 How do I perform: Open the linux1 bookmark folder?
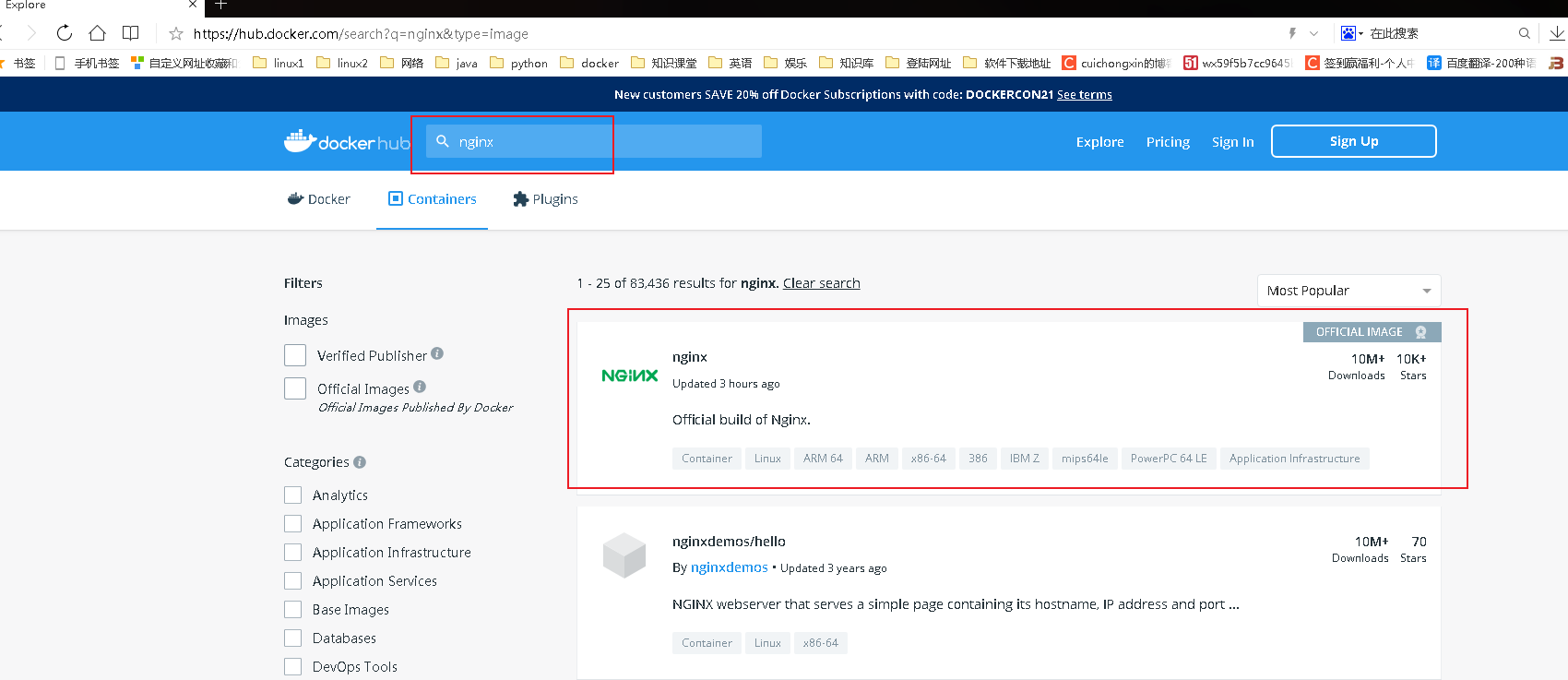tap(279, 63)
